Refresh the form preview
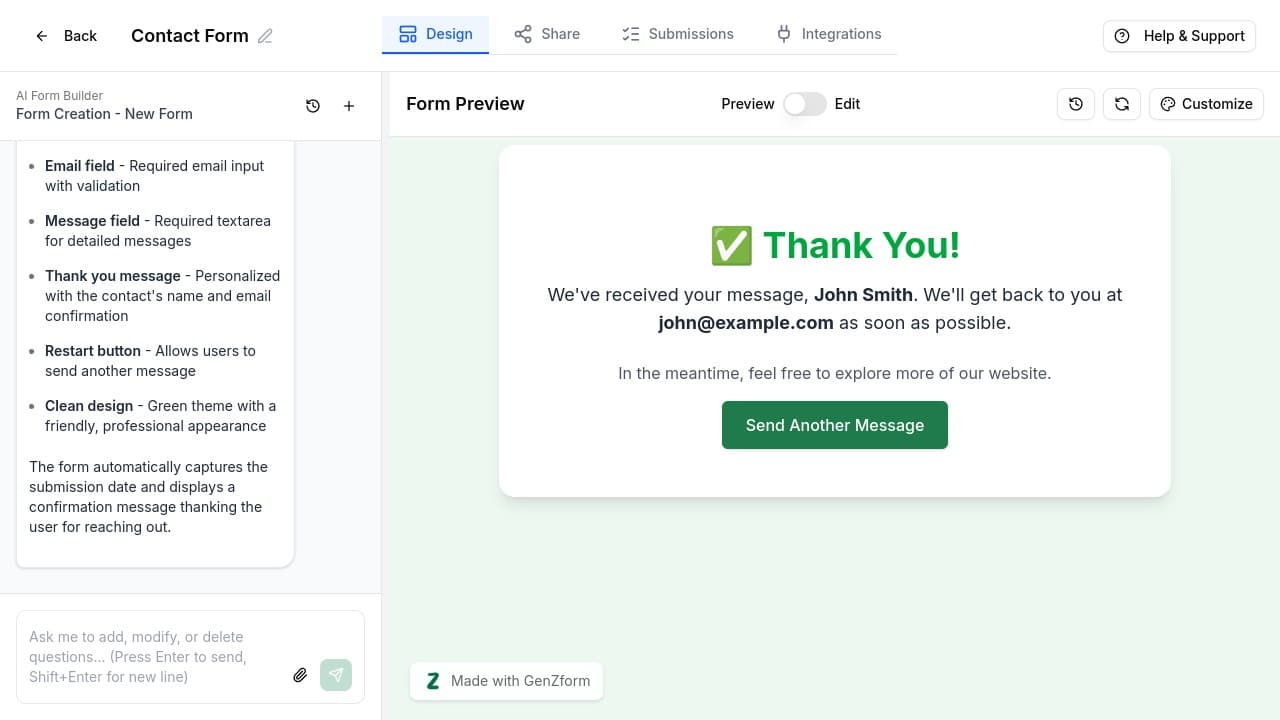The width and height of the screenshot is (1280, 720). tap(1122, 103)
